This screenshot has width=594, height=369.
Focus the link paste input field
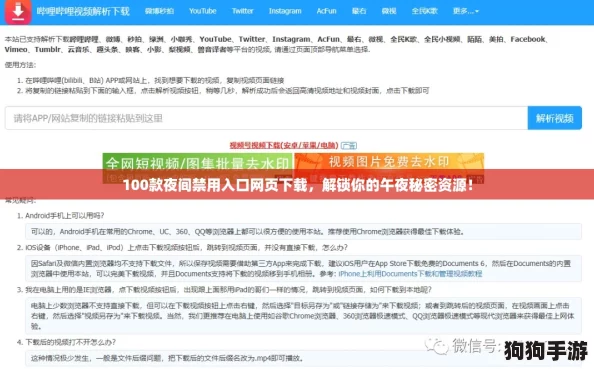(x=266, y=118)
